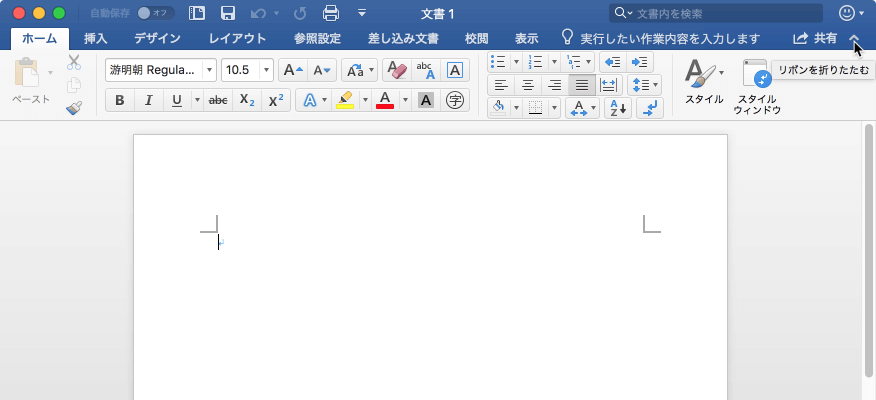Toggle superscript X2 formatting
Viewport: 876px width, 400px height.
tap(276, 101)
